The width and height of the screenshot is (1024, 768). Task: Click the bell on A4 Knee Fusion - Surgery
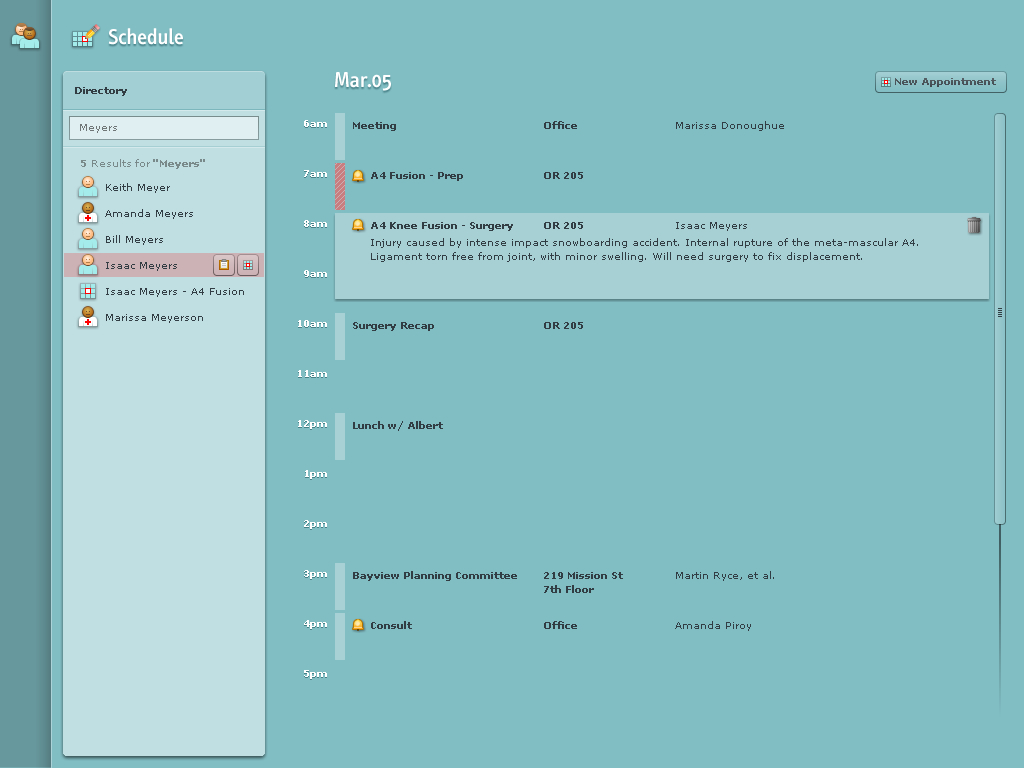[358, 226]
